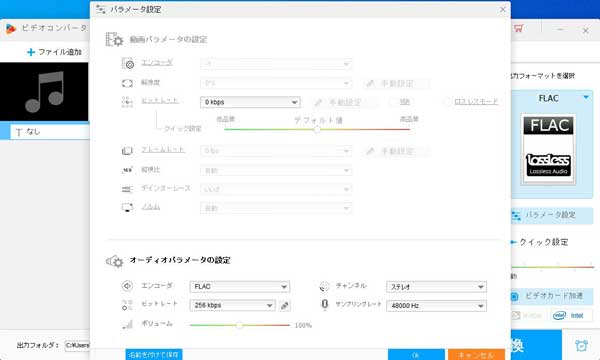The image size is (600, 360).
Task: Click the volume slider handle at 100%
Action: point(240,325)
